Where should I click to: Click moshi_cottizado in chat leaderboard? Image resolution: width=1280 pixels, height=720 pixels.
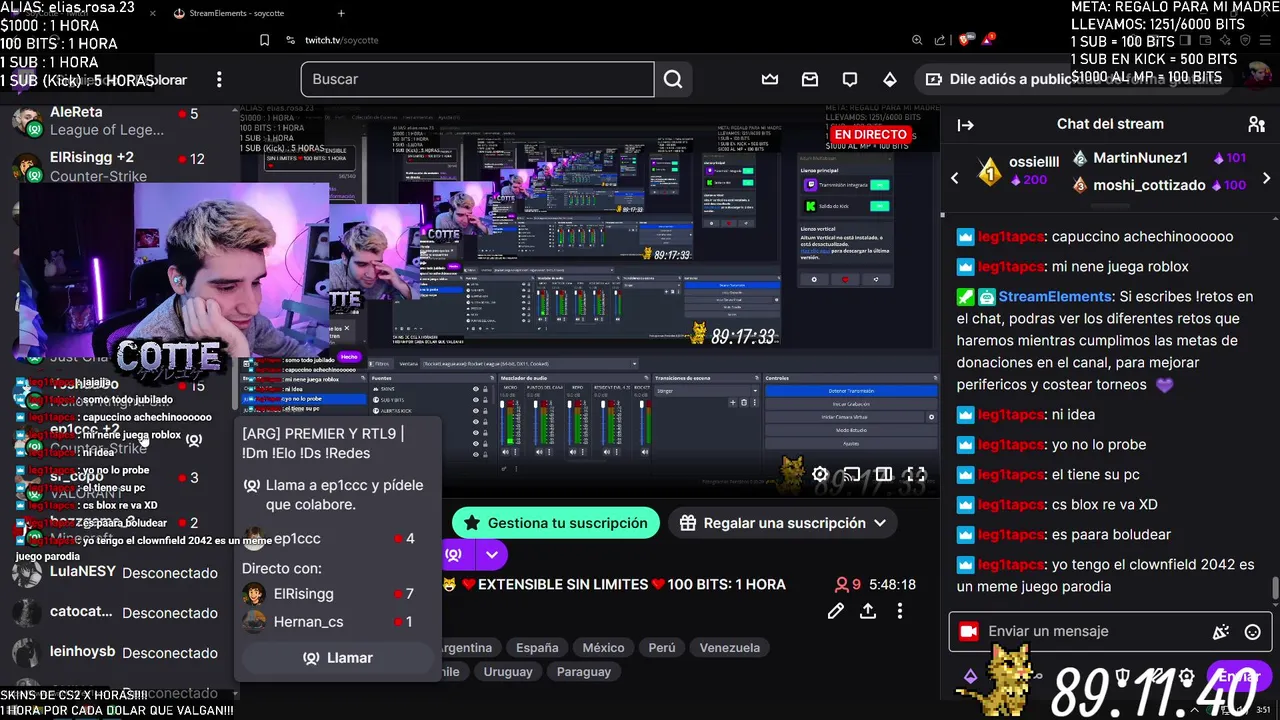click(1148, 185)
